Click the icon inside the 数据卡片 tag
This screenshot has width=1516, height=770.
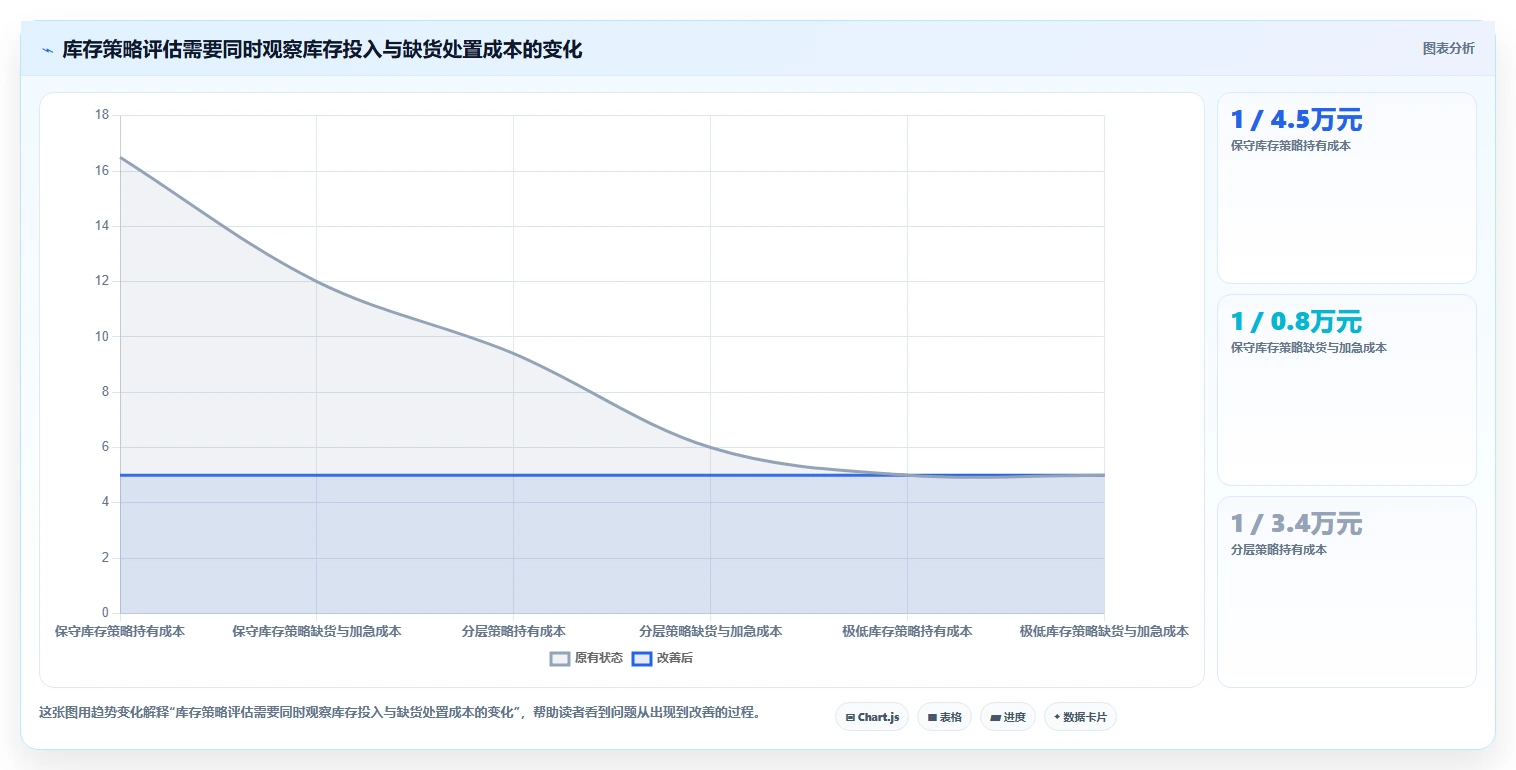tap(1057, 717)
